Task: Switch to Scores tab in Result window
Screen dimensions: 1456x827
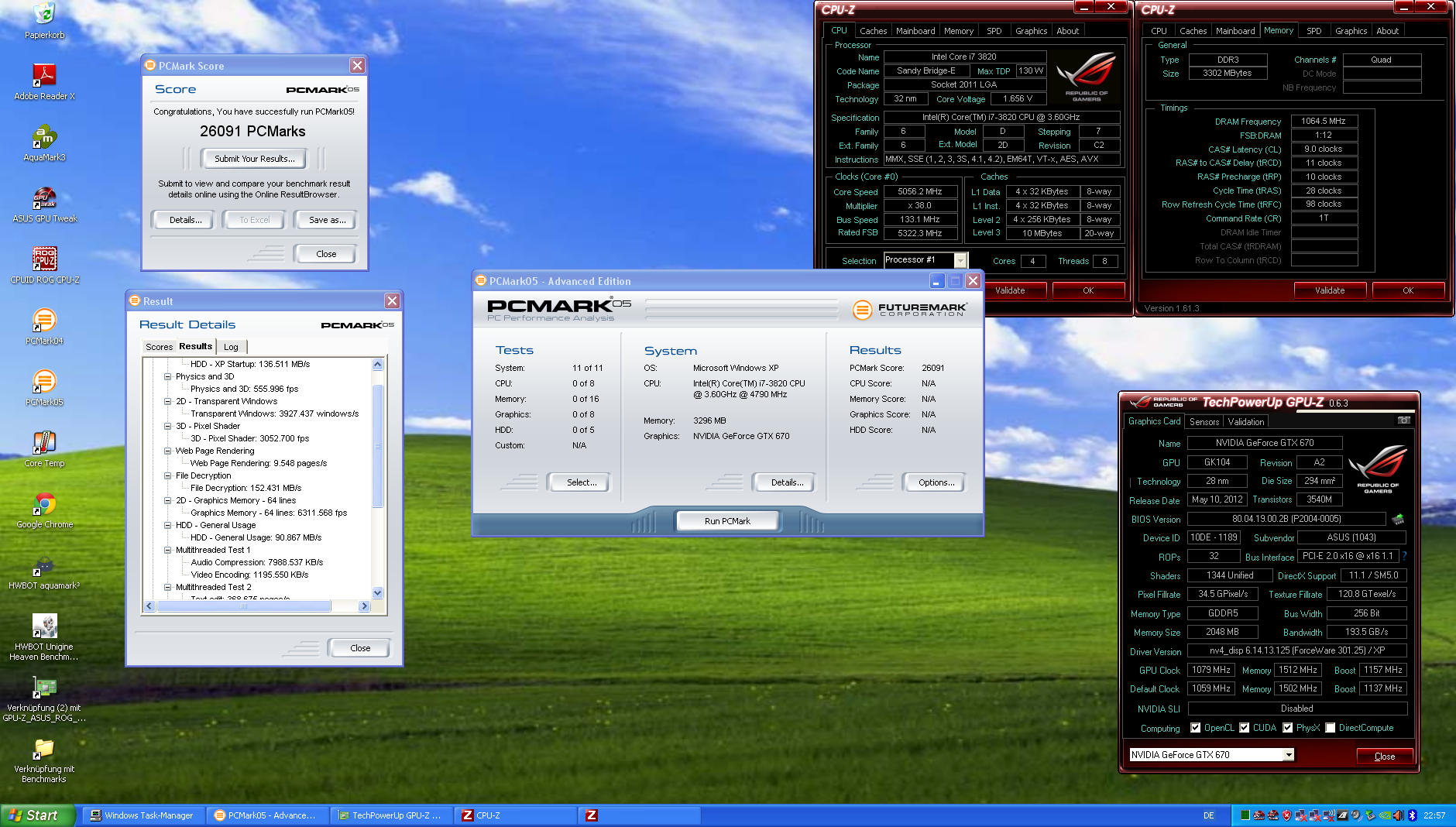Action: (159, 347)
